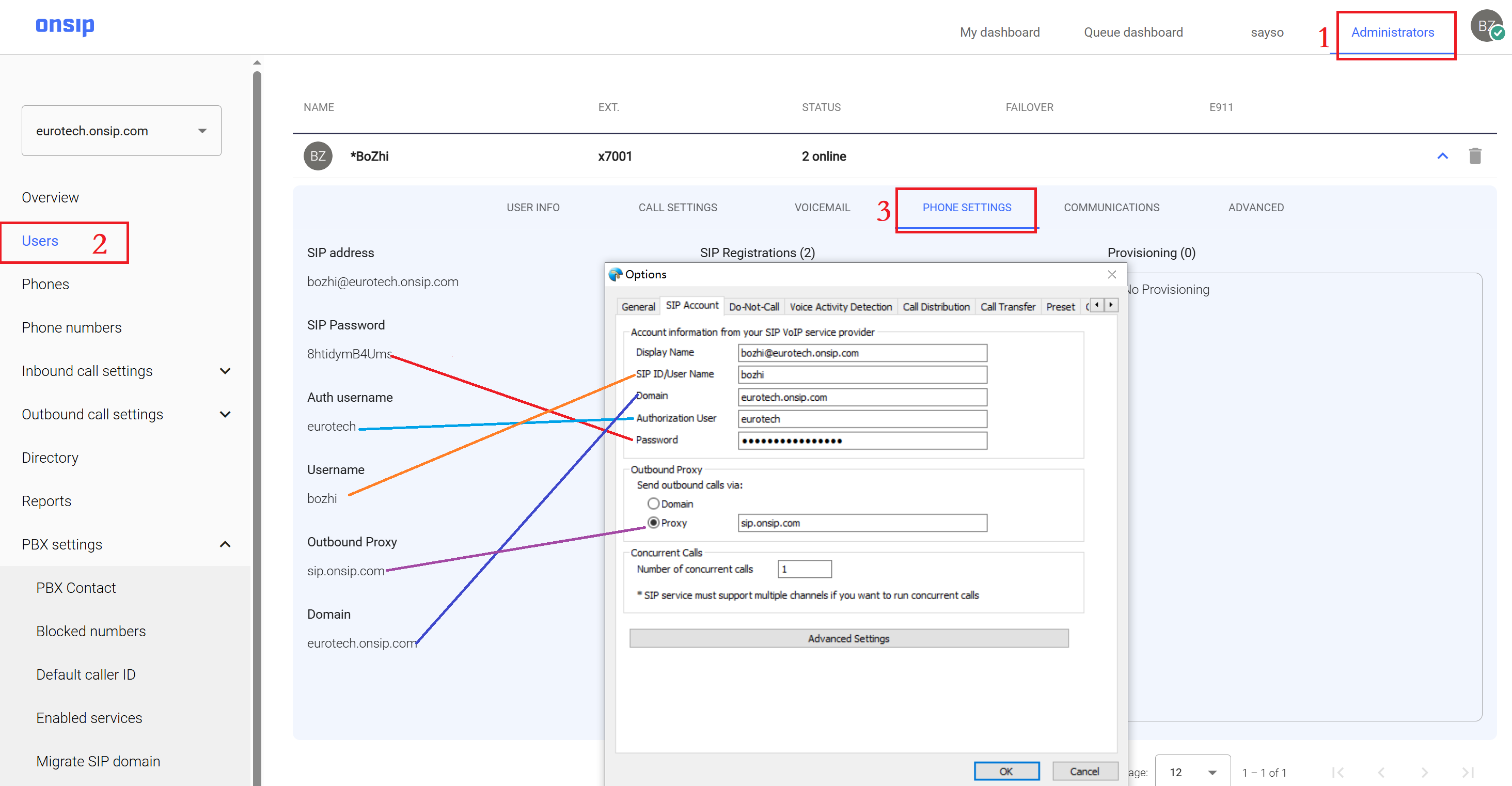
Task: Open Overview in the sidebar
Action: tap(50, 197)
